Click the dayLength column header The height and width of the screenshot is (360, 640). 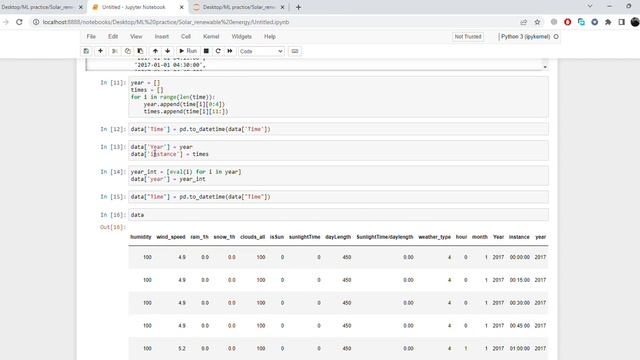pyautogui.click(x=338, y=237)
